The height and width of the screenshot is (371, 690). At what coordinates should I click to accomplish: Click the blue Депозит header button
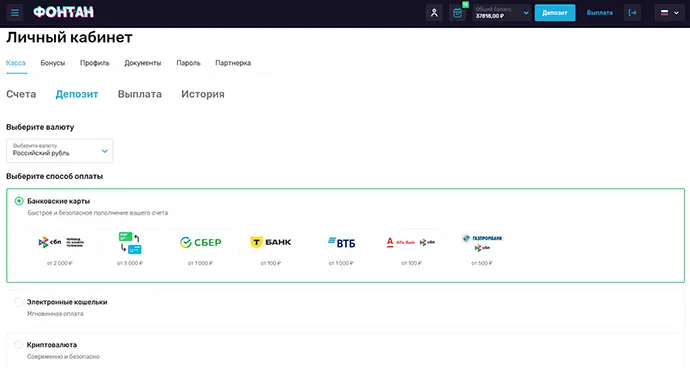[555, 13]
